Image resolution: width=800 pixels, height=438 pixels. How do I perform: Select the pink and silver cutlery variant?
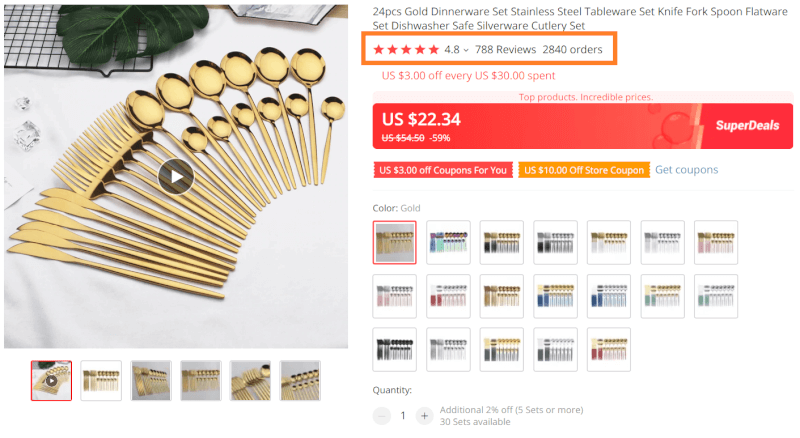pos(394,296)
